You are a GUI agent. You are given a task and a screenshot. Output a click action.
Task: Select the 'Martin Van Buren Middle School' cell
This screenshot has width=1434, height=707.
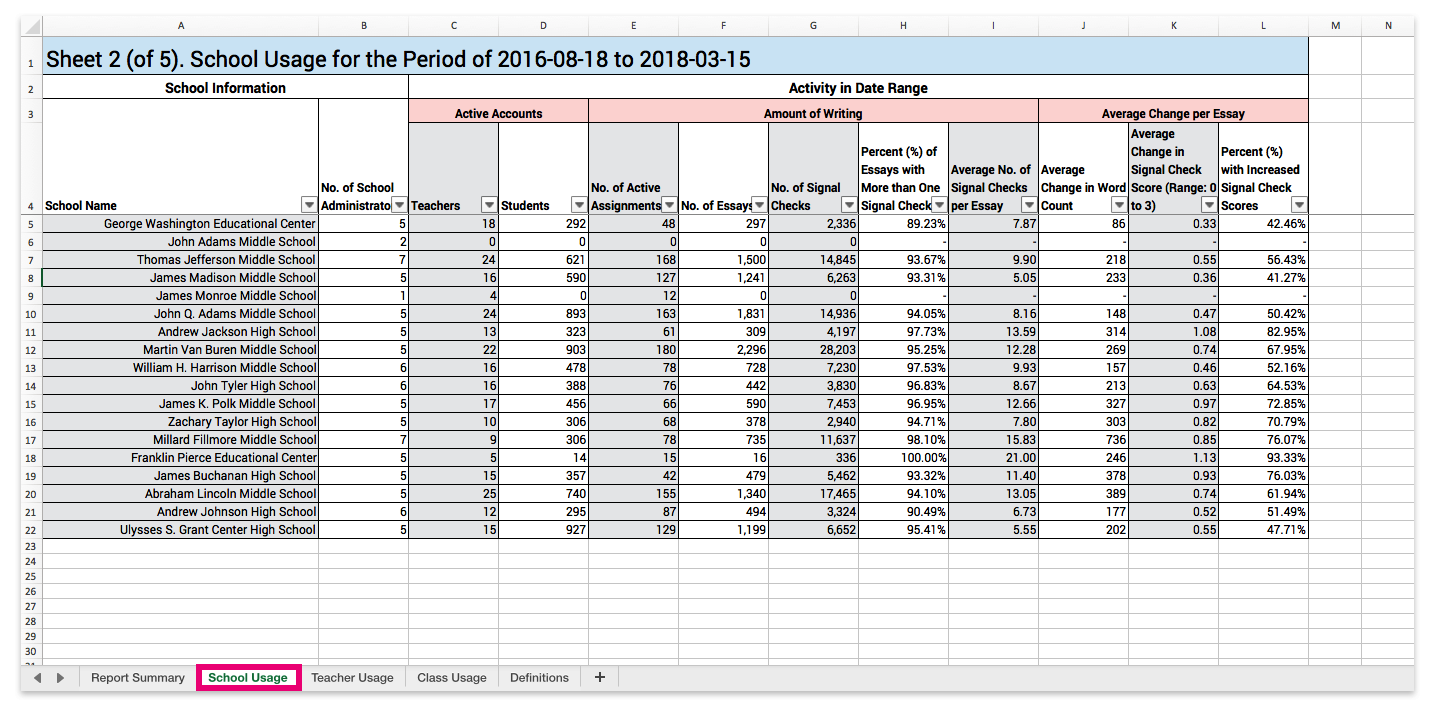pos(181,350)
